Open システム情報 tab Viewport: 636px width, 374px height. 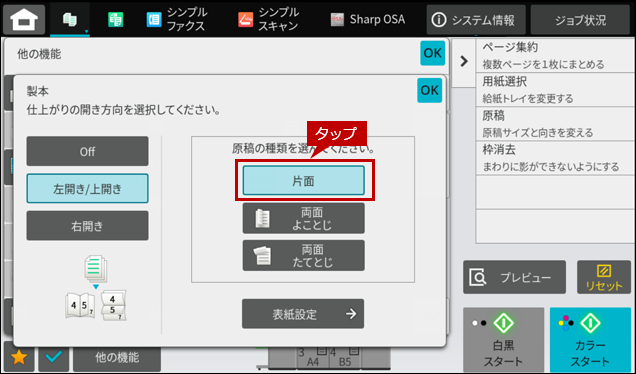pyautogui.click(x=476, y=20)
